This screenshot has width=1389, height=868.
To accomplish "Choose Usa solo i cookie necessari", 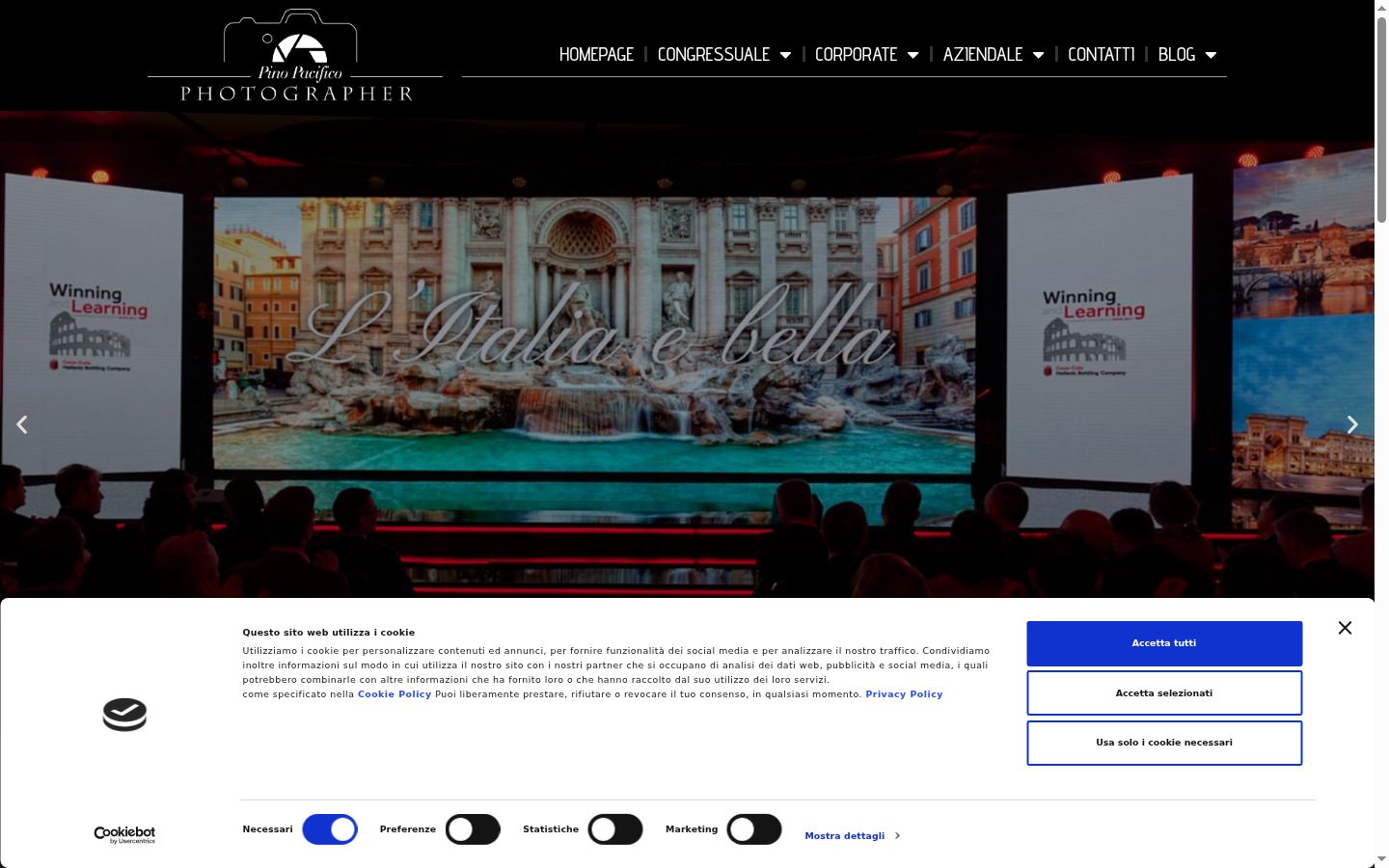I will tap(1164, 743).
